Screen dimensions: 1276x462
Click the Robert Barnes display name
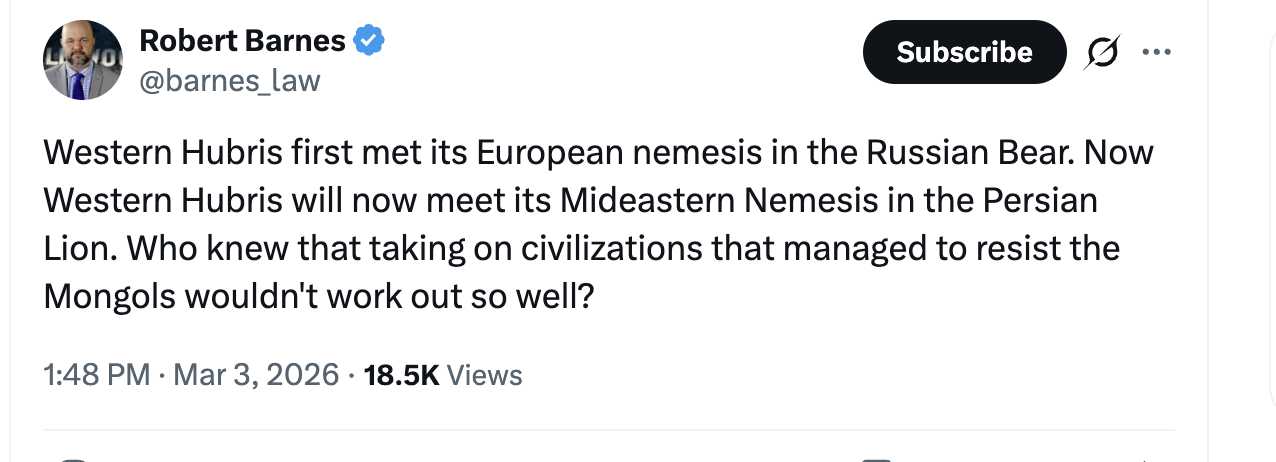242,41
